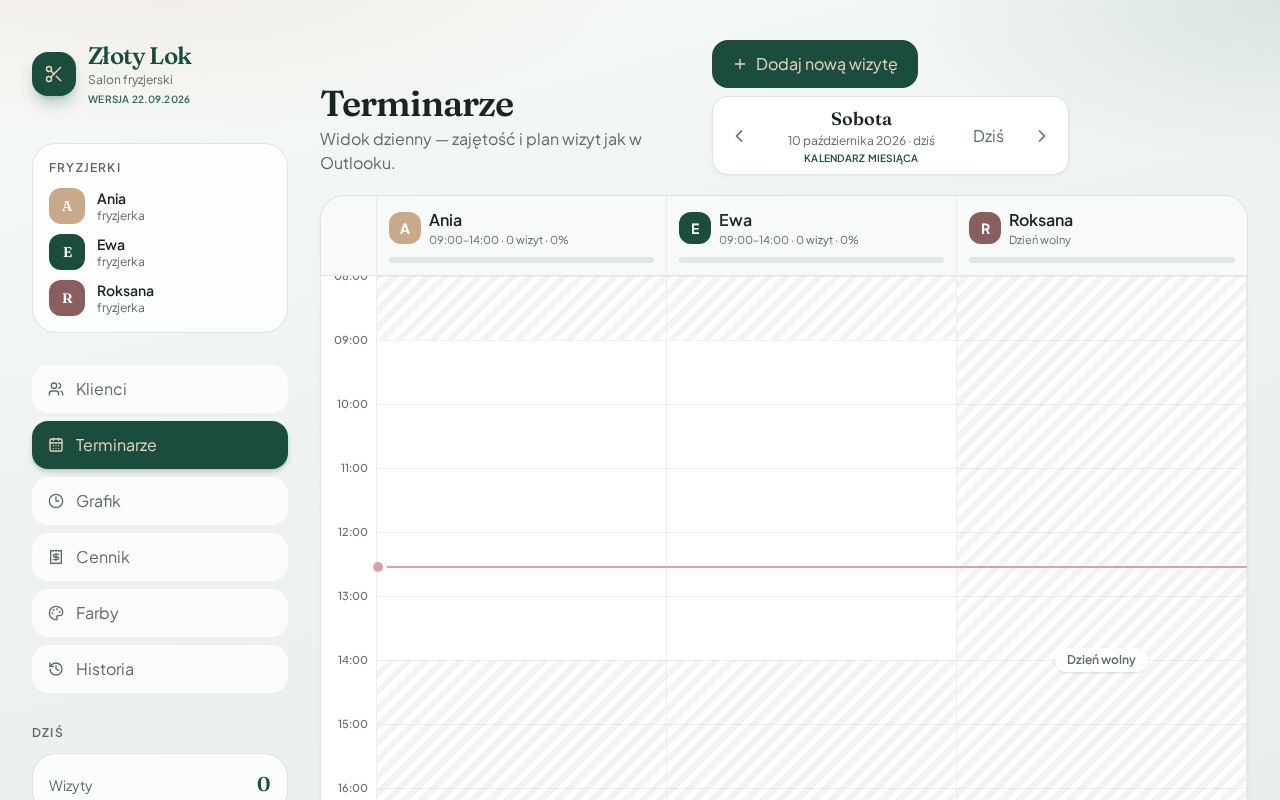Image resolution: width=1280 pixels, height=800 pixels.
Task: Click the scissors salon logo icon
Action: (54, 74)
